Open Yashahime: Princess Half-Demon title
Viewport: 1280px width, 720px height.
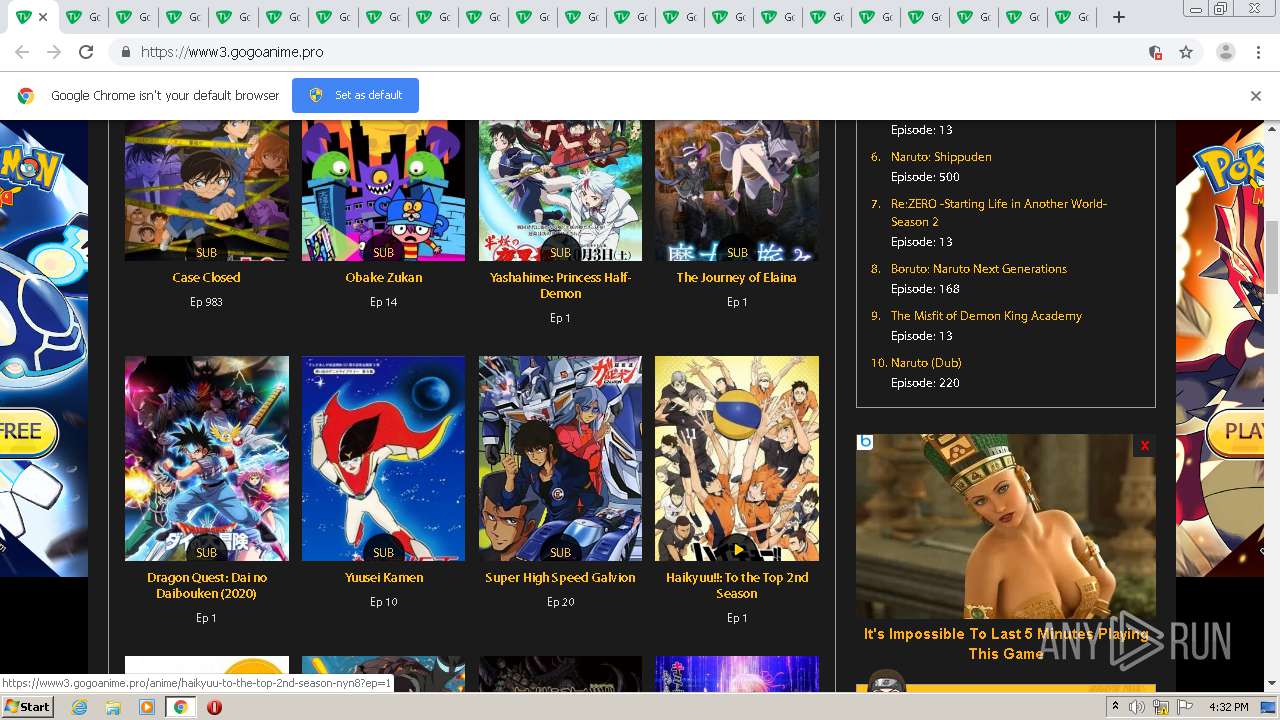tap(560, 286)
